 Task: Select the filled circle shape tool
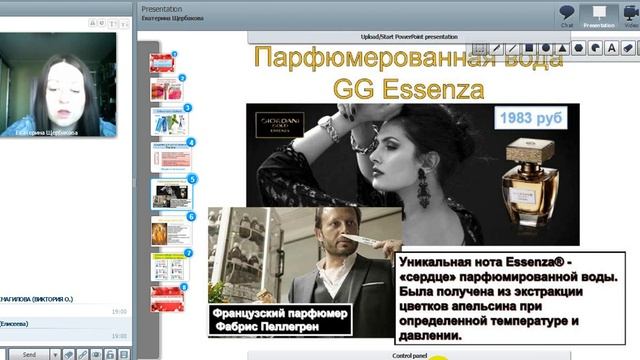[x=545, y=49]
